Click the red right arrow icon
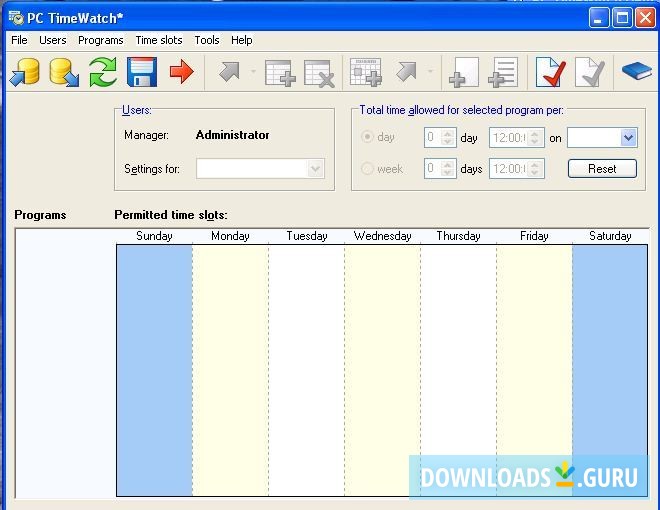The height and width of the screenshot is (510, 660). pyautogui.click(x=181, y=72)
